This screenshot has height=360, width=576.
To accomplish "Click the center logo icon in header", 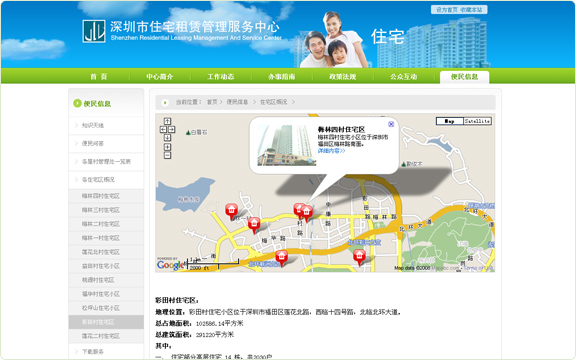I will coord(94,31).
